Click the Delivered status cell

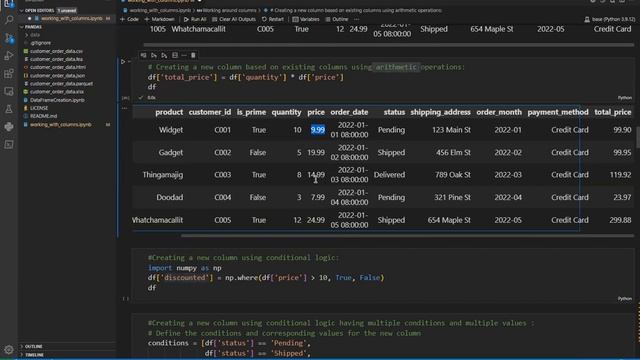pyautogui.click(x=389, y=175)
